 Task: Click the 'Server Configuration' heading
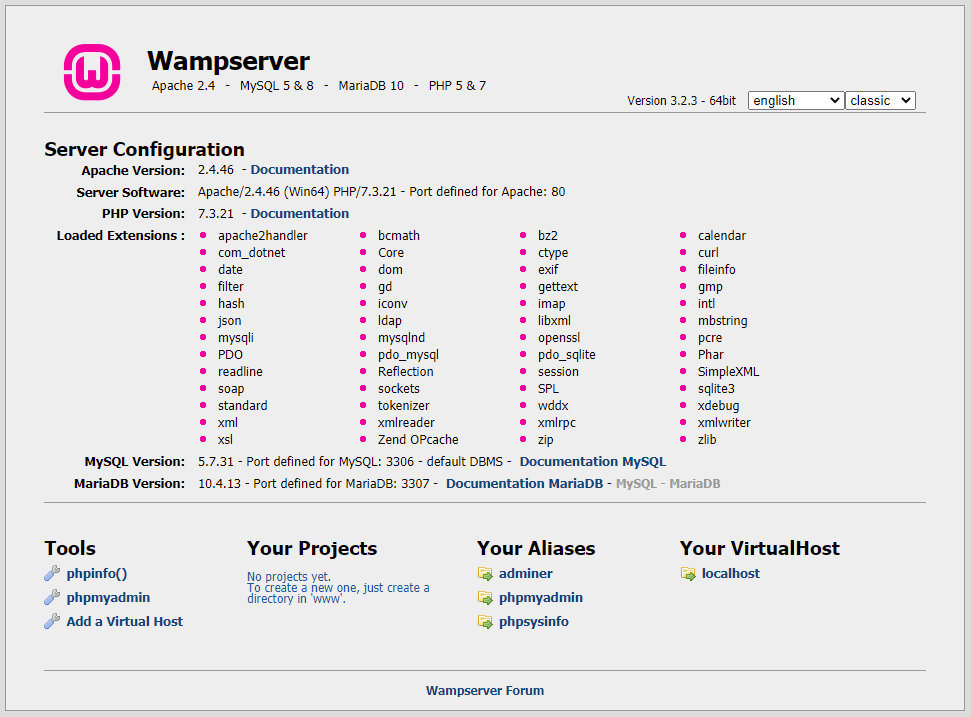144,150
